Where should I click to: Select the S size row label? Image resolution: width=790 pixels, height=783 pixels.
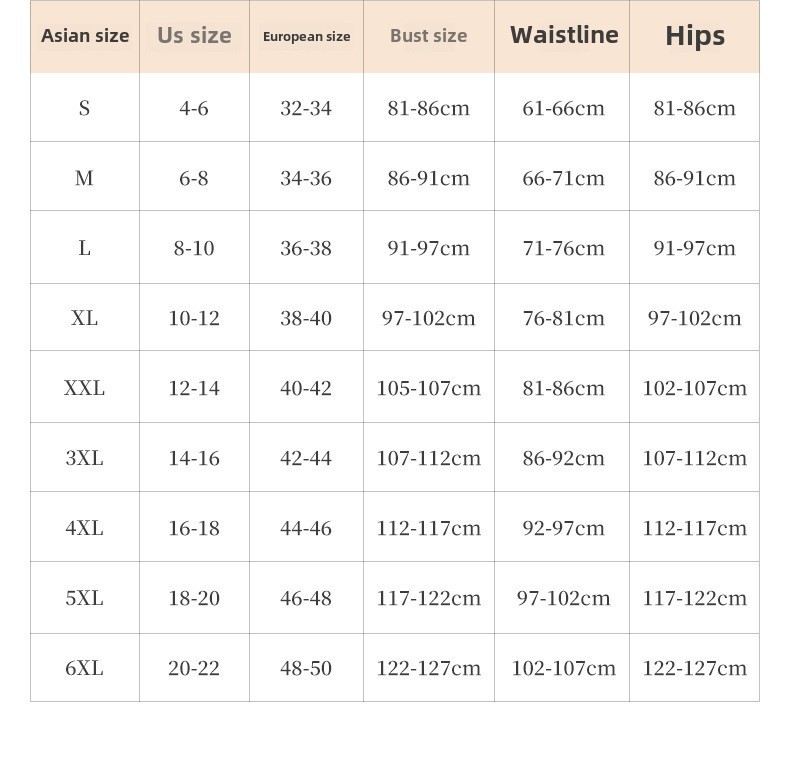pyautogui.click(x=85, y=108)
